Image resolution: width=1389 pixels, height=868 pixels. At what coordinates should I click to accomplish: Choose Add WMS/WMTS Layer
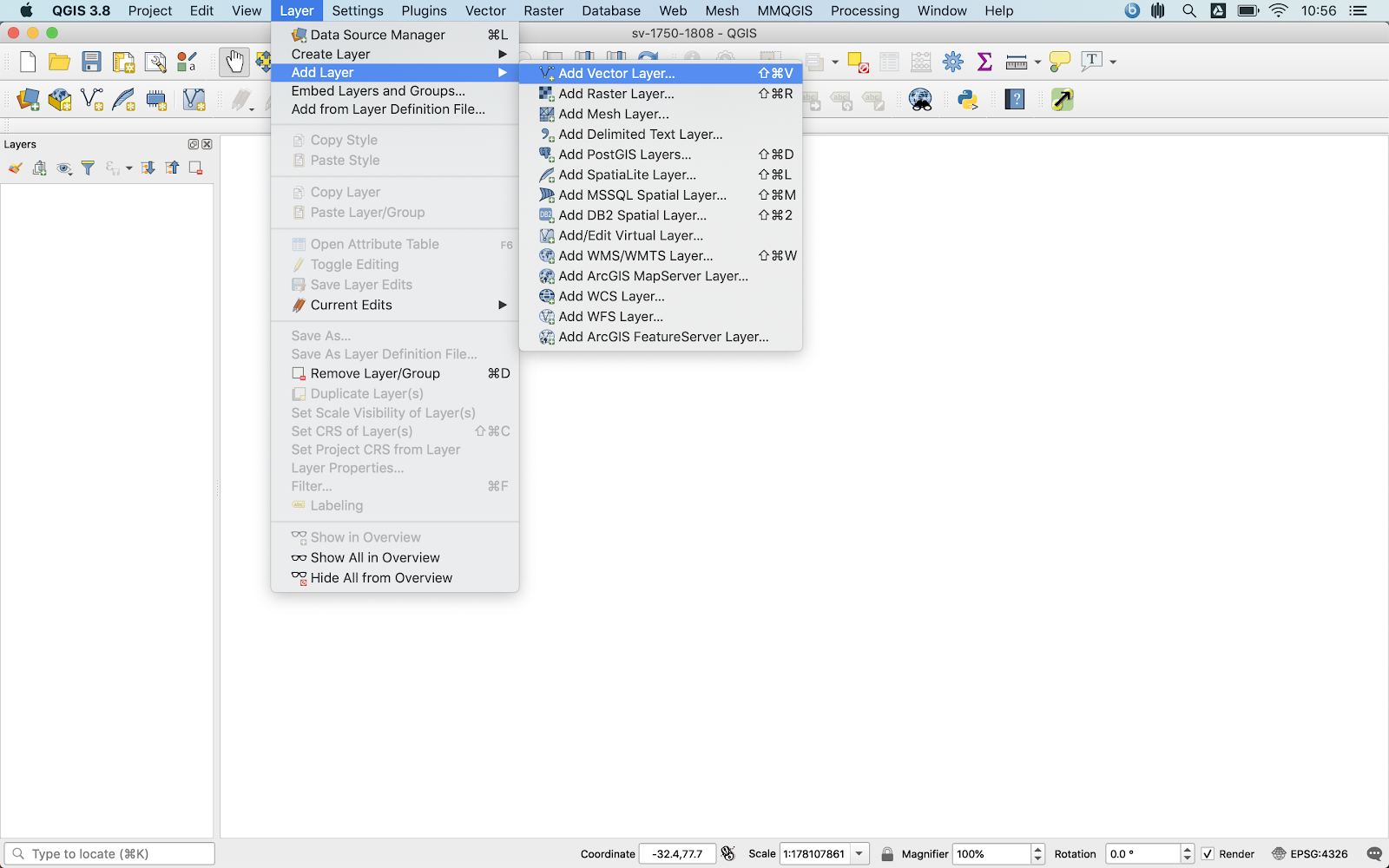click(661, 255)
